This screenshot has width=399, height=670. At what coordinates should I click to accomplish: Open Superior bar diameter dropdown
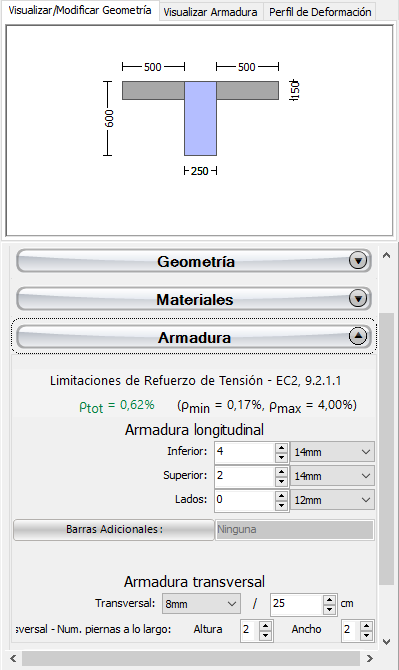pos(332,476)
